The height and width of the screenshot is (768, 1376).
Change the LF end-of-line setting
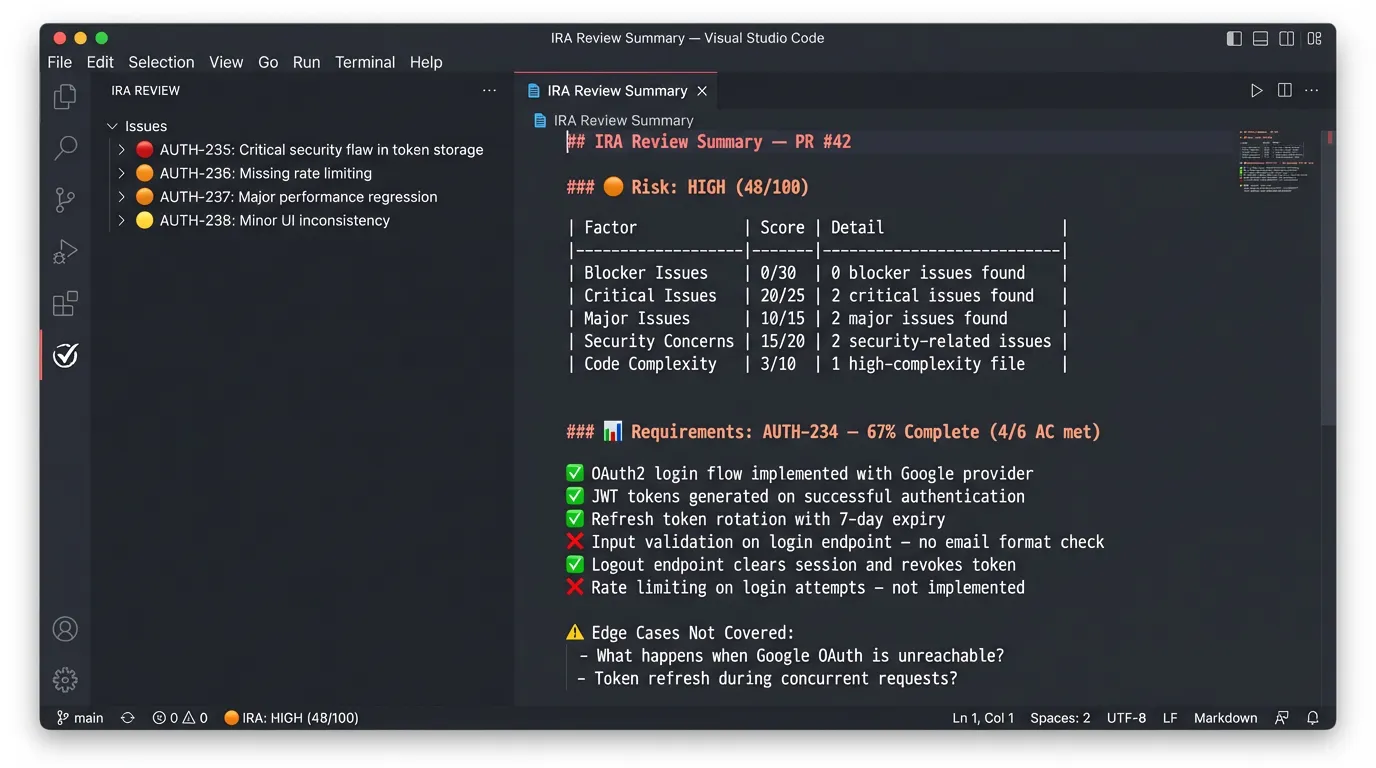tap(1170, 718)
